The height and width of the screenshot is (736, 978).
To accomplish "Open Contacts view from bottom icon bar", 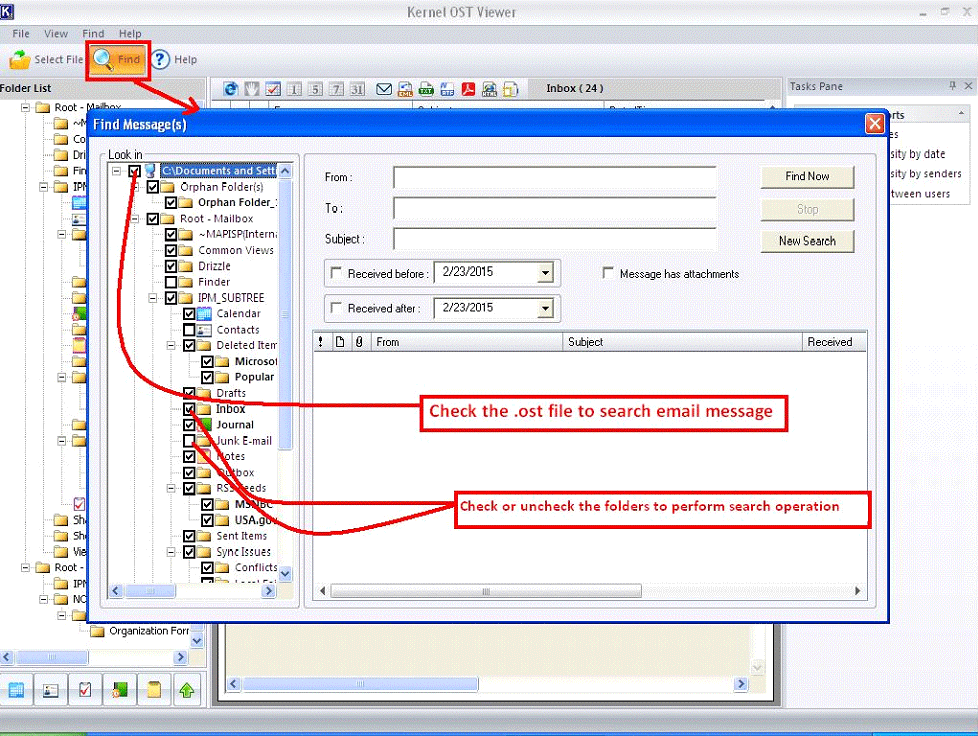I will [x=51, y=690].
